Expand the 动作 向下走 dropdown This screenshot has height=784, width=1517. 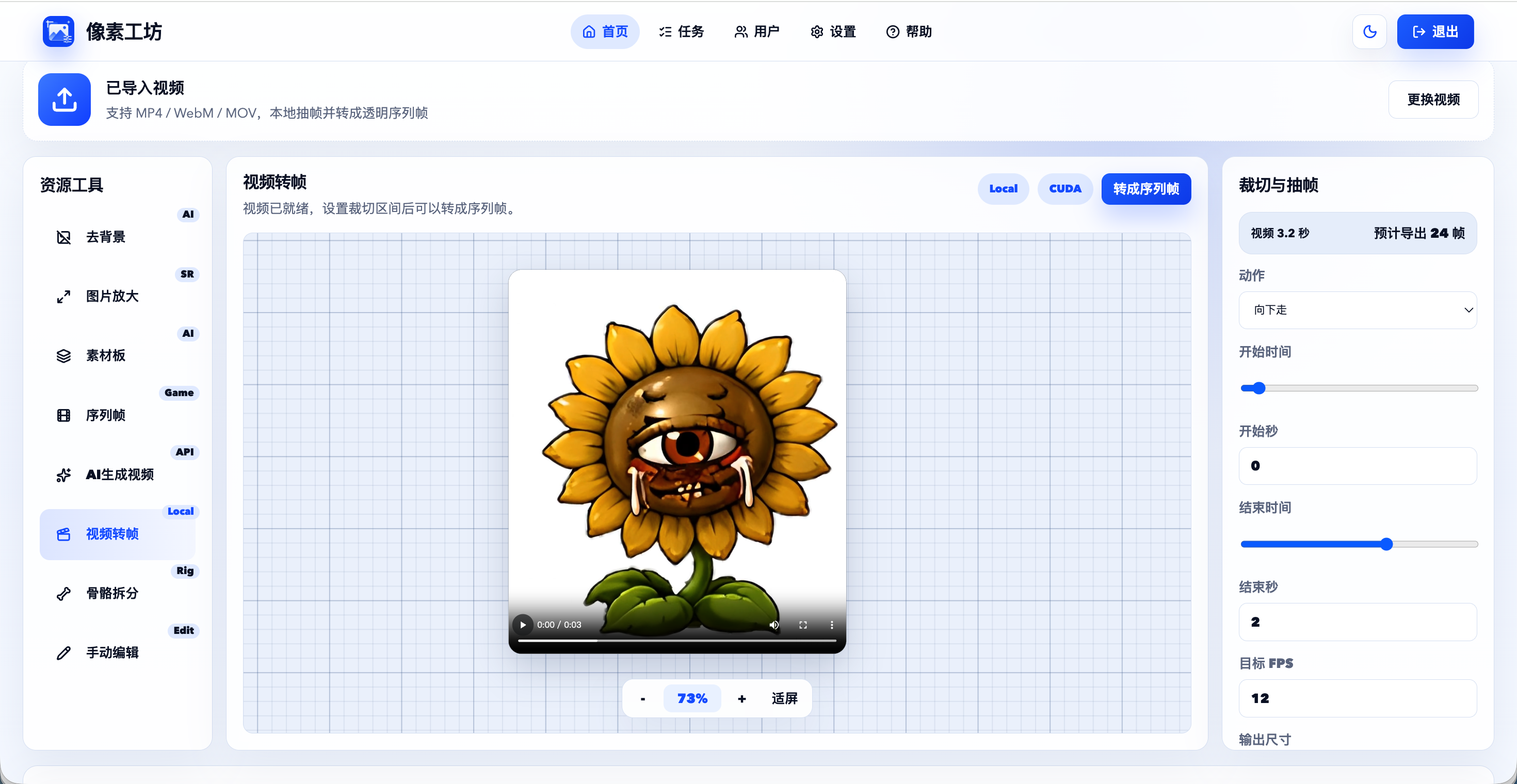pyautogui.click(x=1358, y=310)
